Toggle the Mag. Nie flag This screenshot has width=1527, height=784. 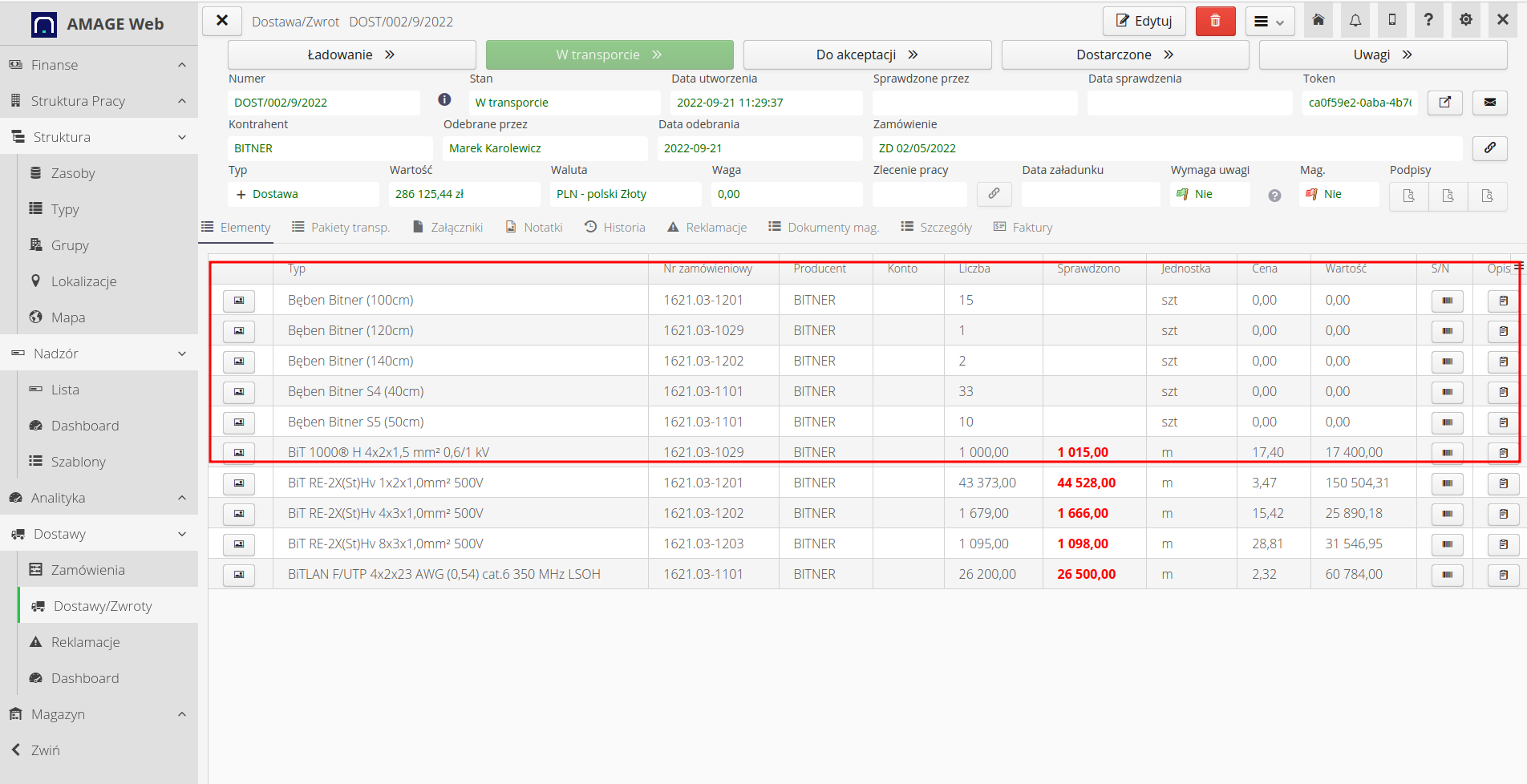pyautogui.click(x=1324, y=194)
